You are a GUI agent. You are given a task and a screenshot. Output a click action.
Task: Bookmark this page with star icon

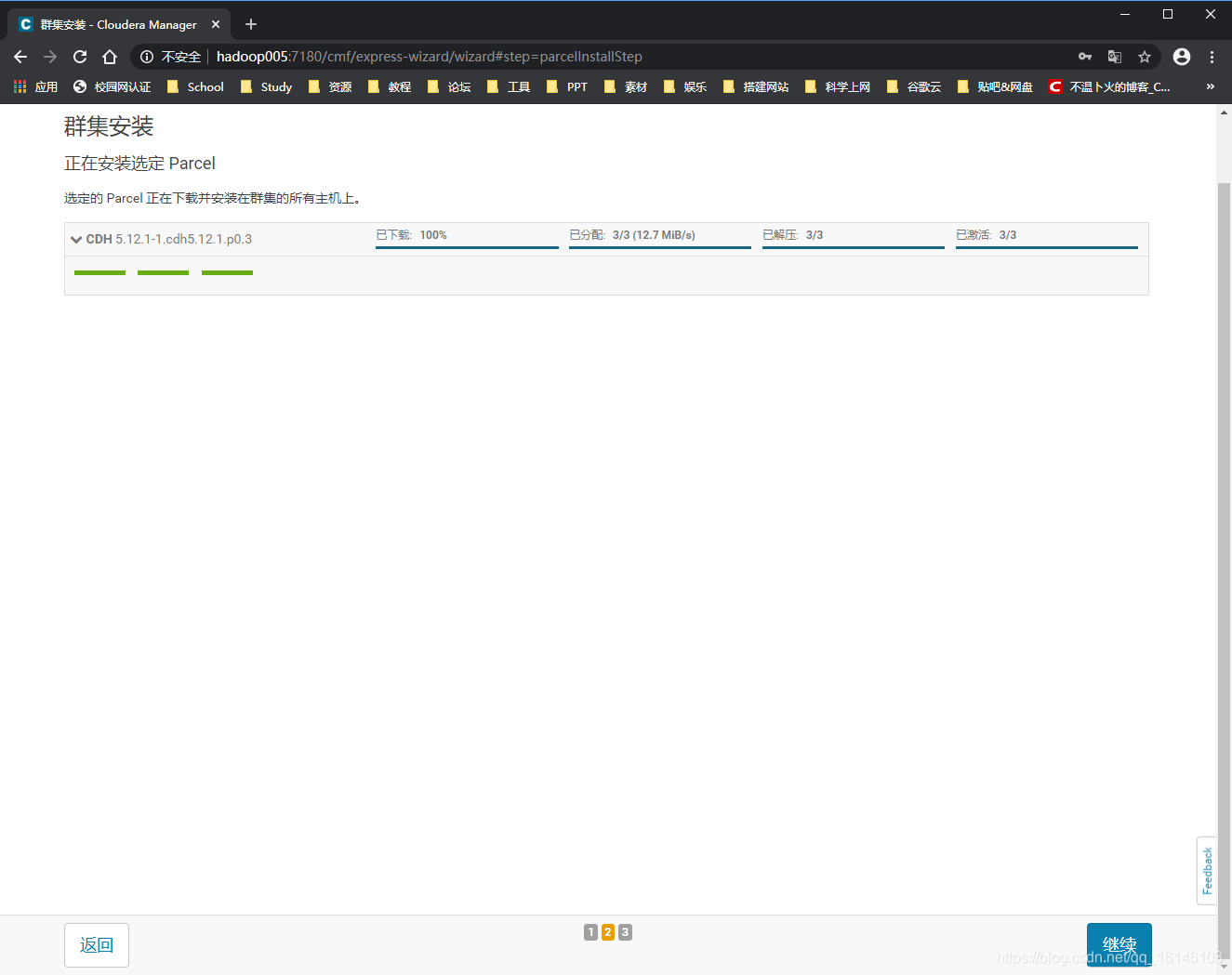click(1145, 57)
